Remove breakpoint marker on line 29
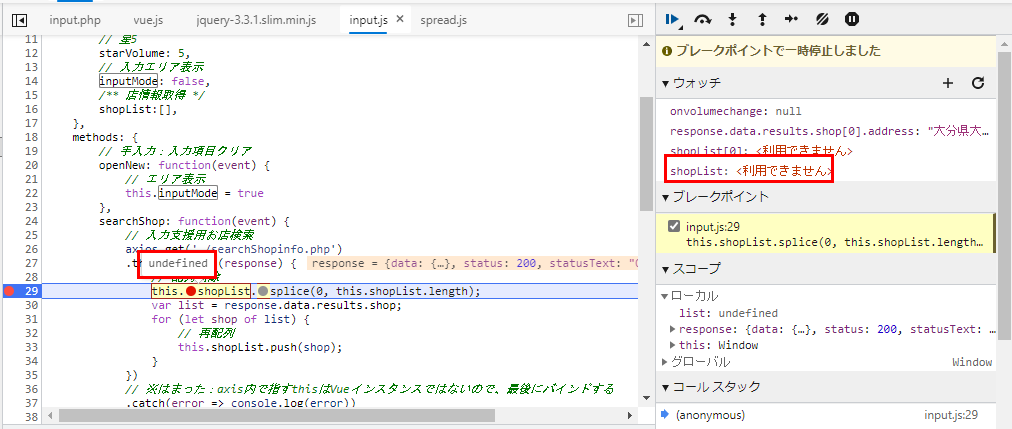The width and height of the screenshot is (1012, 429). click(9, 291)
